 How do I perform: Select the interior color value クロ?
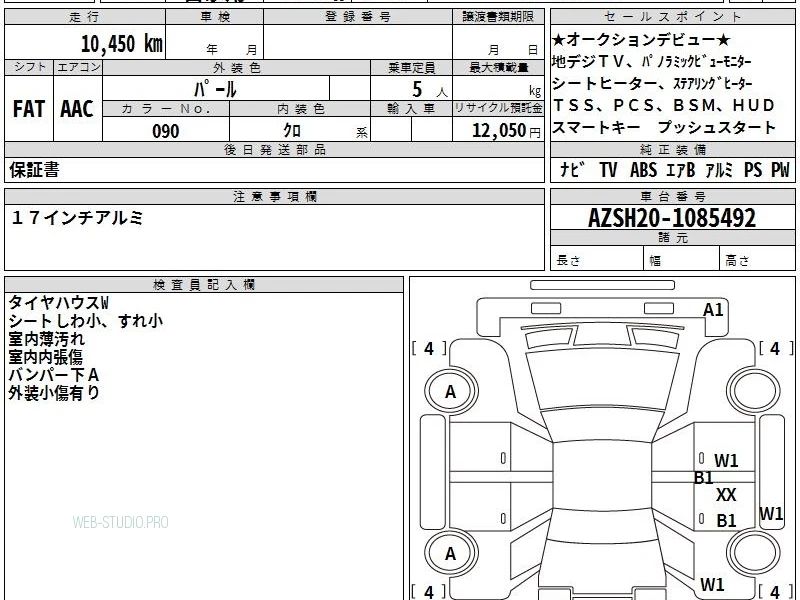point(292,131)
